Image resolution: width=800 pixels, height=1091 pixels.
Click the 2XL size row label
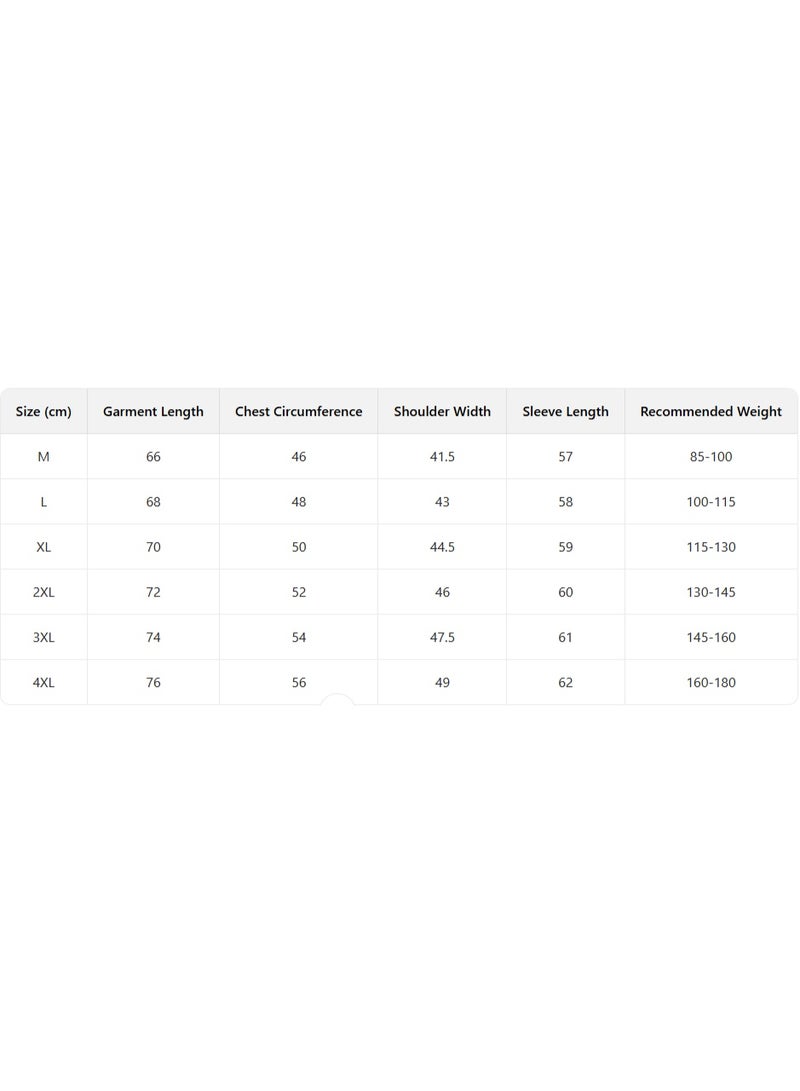[x=44, y=592]
